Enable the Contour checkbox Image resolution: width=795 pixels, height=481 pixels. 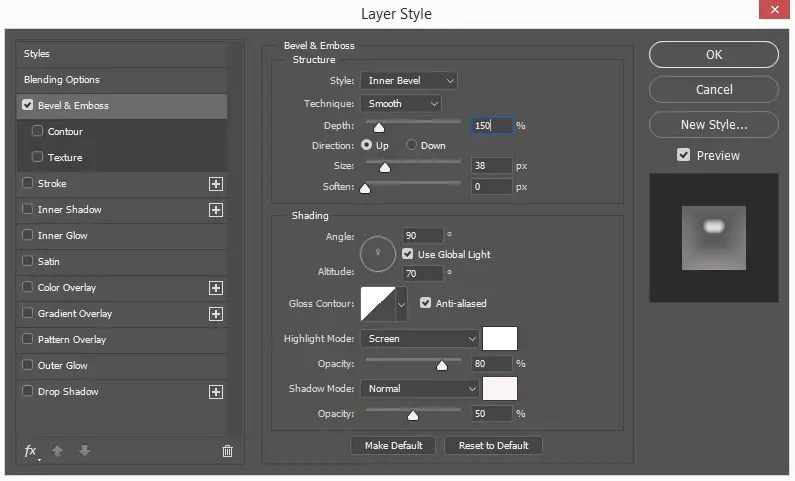click(x=37, y=131)
